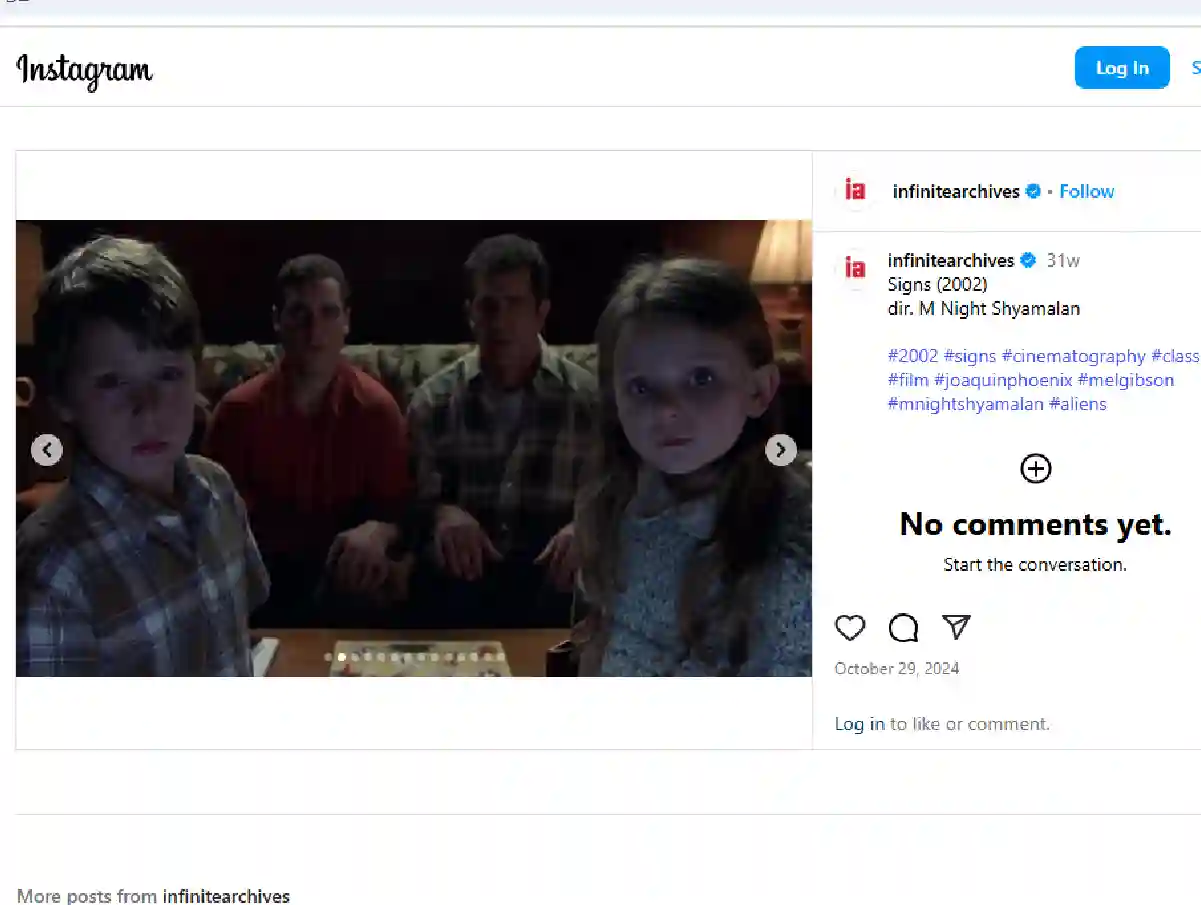
Task: Advance to next carousel image
Action: 781,450
